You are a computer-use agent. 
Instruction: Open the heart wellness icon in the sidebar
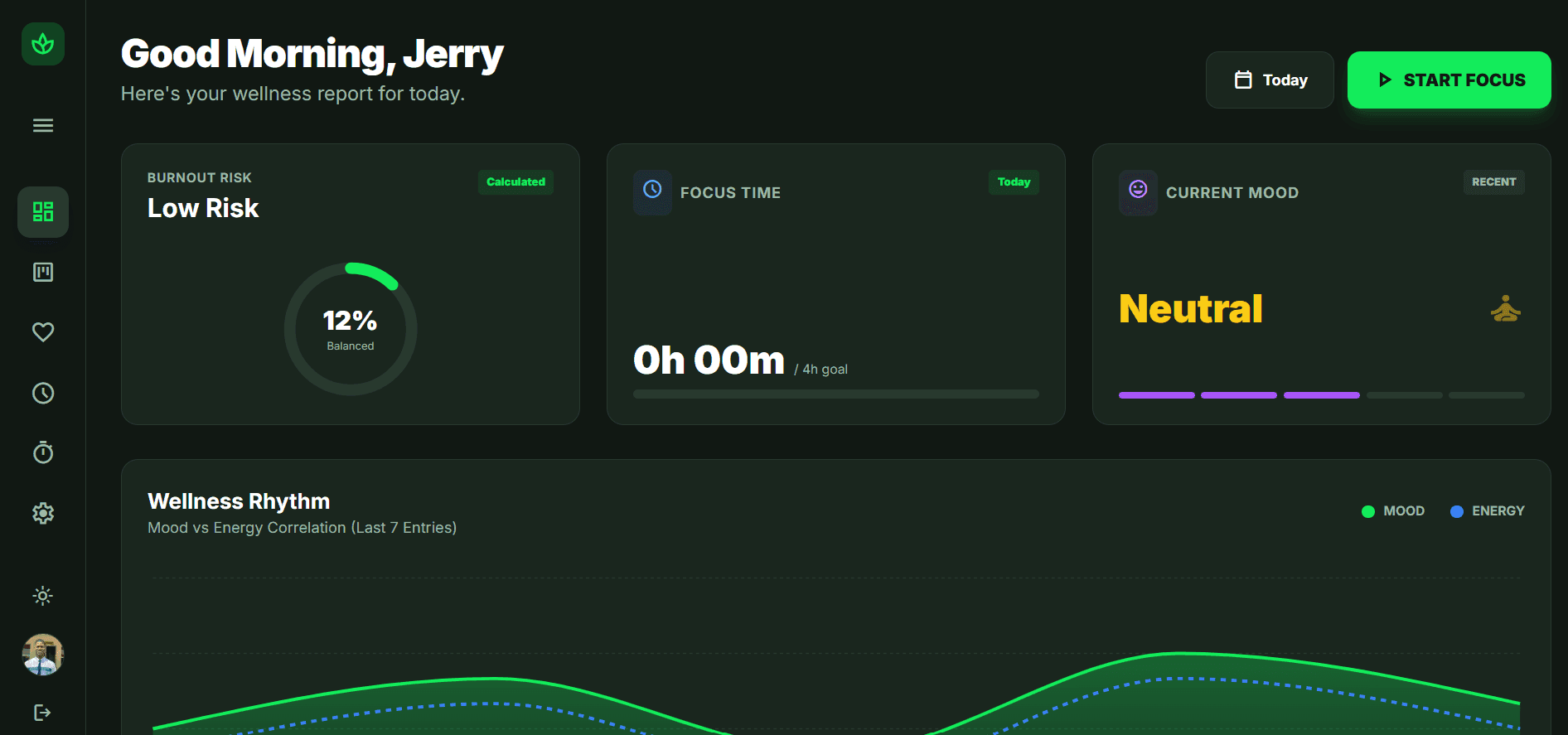[43, 332]
